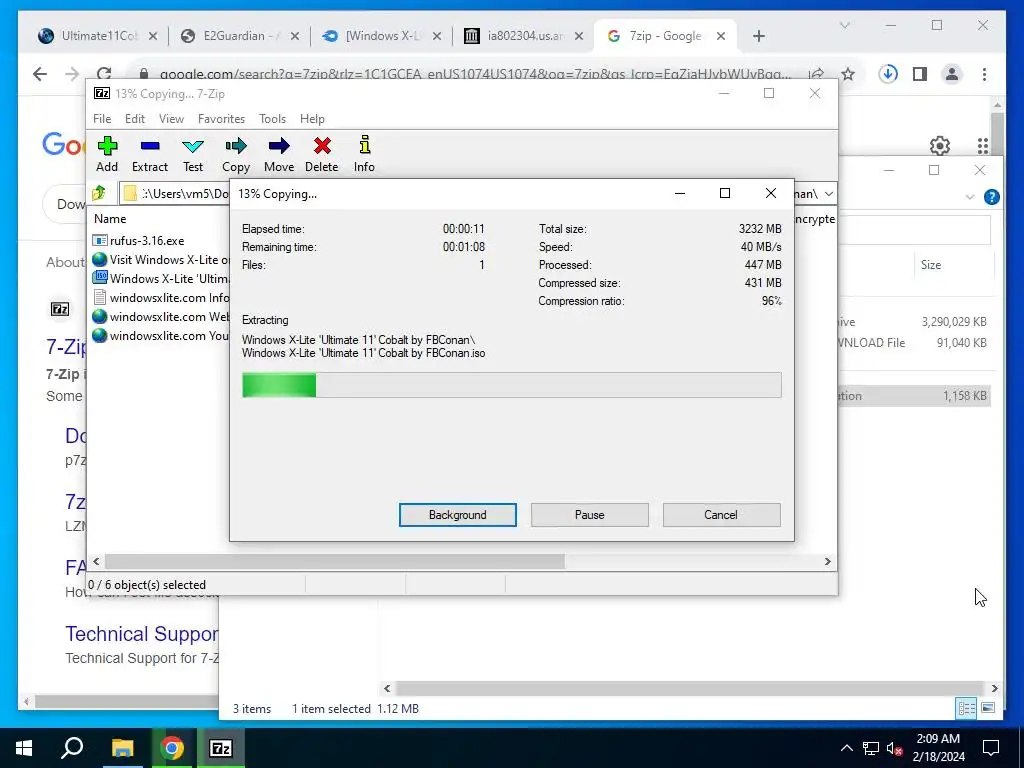Viewport: 1024px width, 768px height.
Task: Select the 91,040 KB file row
Action: click(x=914, y=342)
